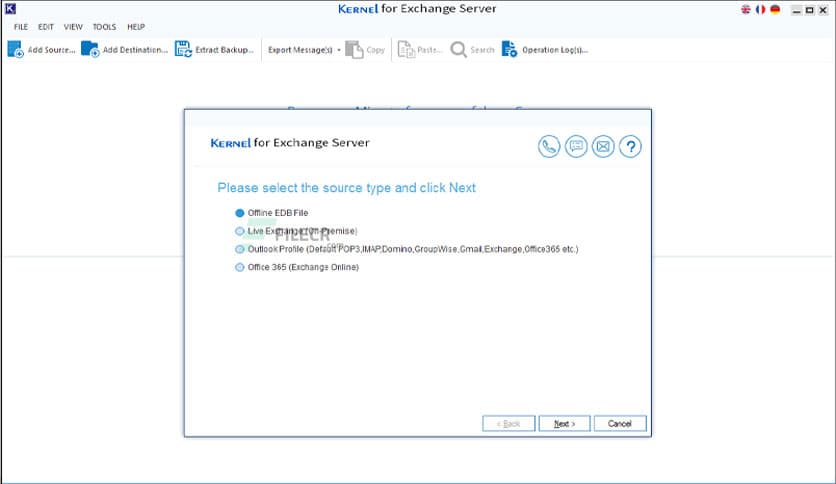Switch language with the French flag

760,9
